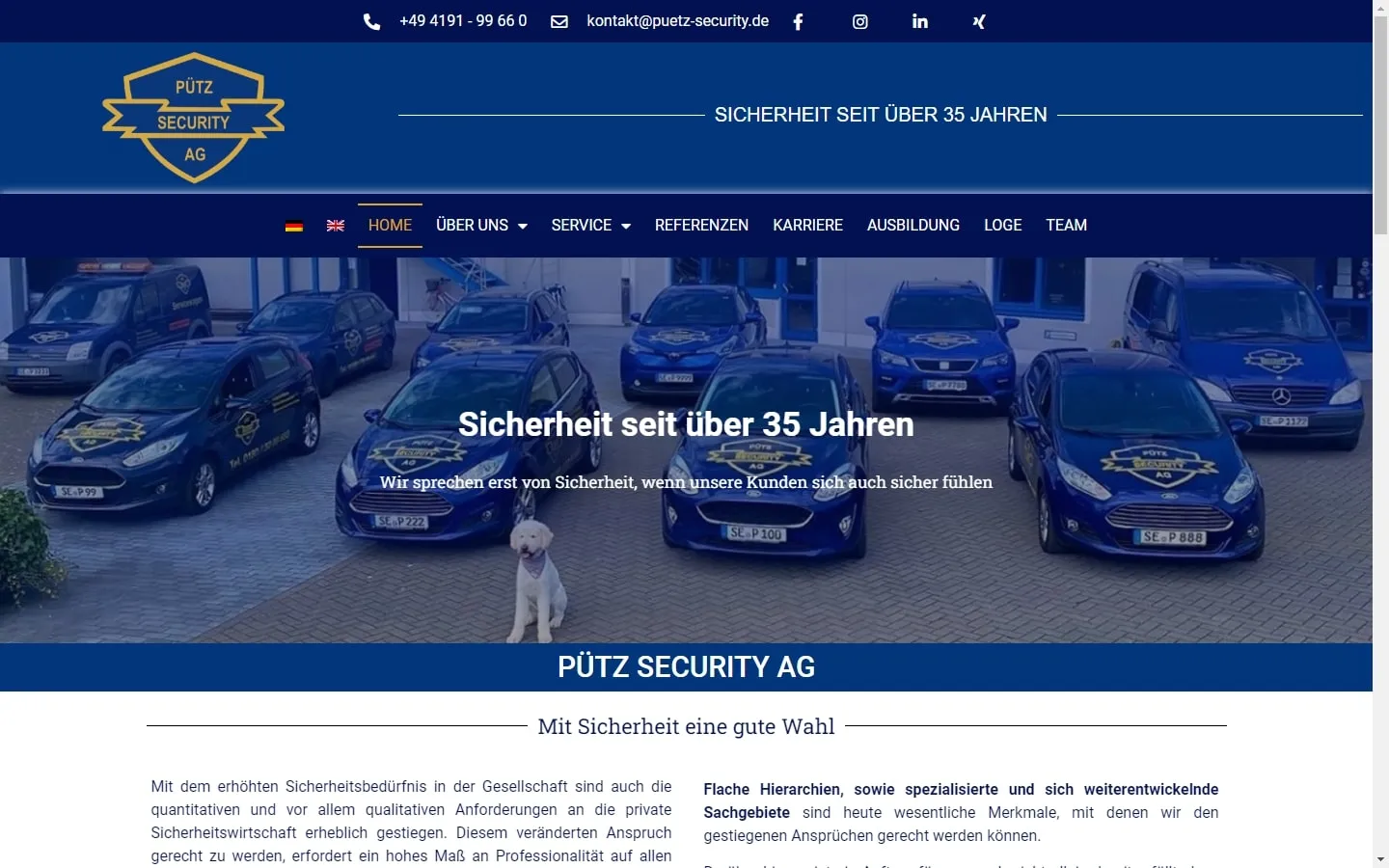Go to the AUSBILDUNG page
This screenshot has width=1389, height=868.
tap(913, 225)
